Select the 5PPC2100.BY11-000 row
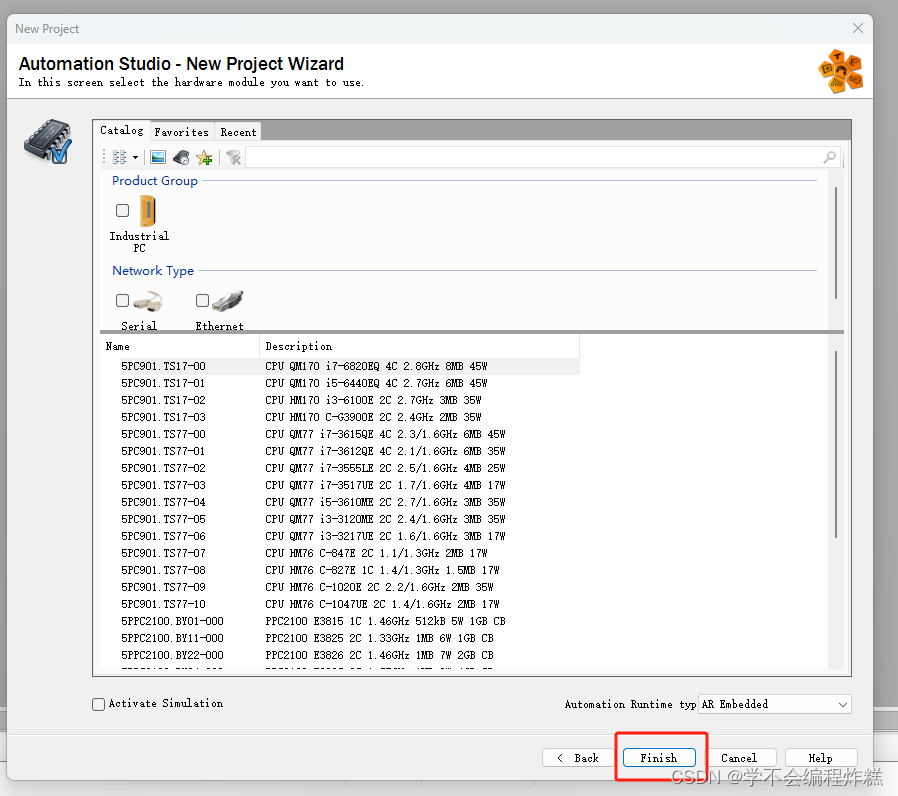898x796 pixels. [x=339, y=638]
